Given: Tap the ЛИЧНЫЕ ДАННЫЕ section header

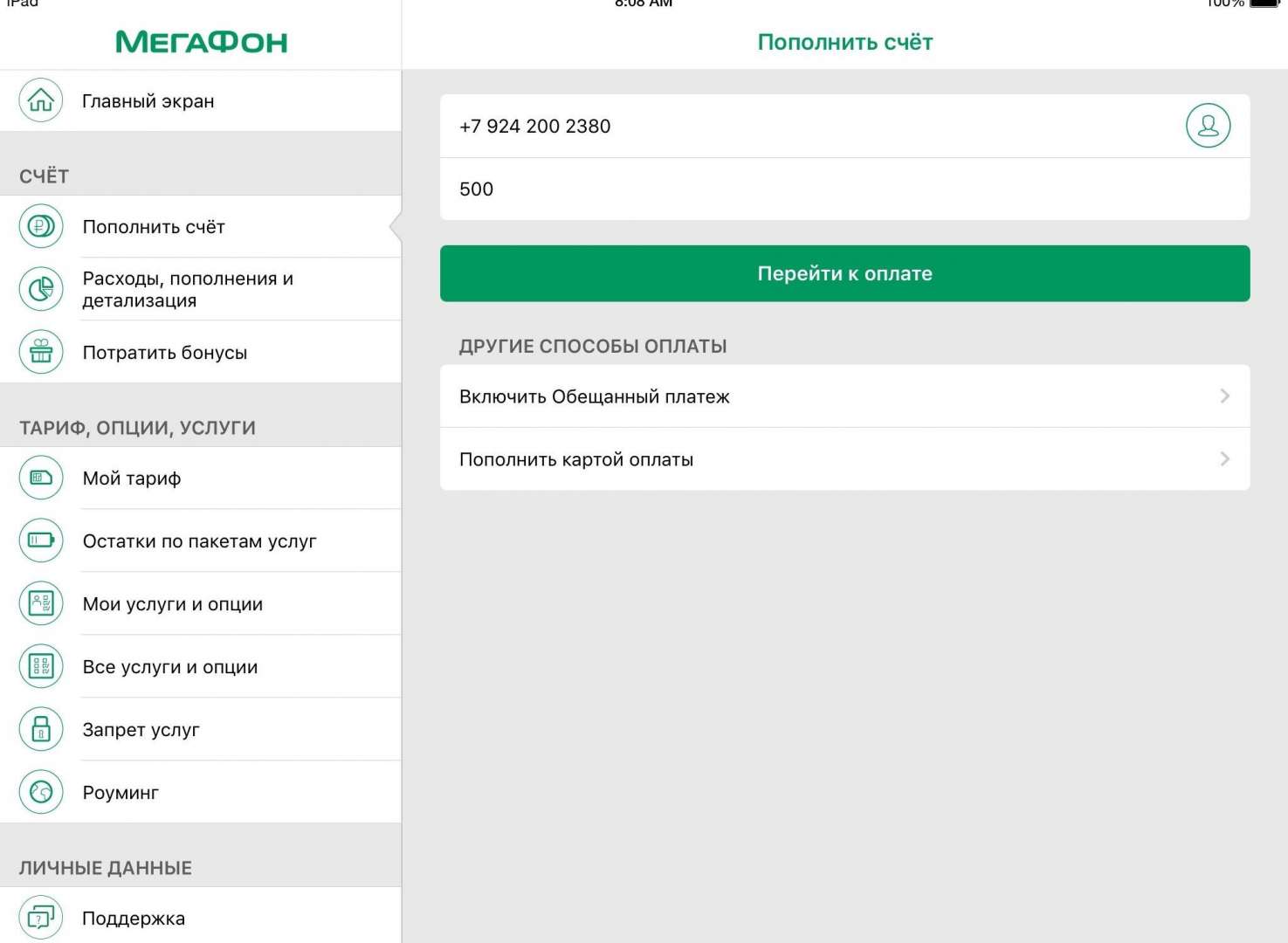Looking at the screenshot, I should tap(106, 868).
